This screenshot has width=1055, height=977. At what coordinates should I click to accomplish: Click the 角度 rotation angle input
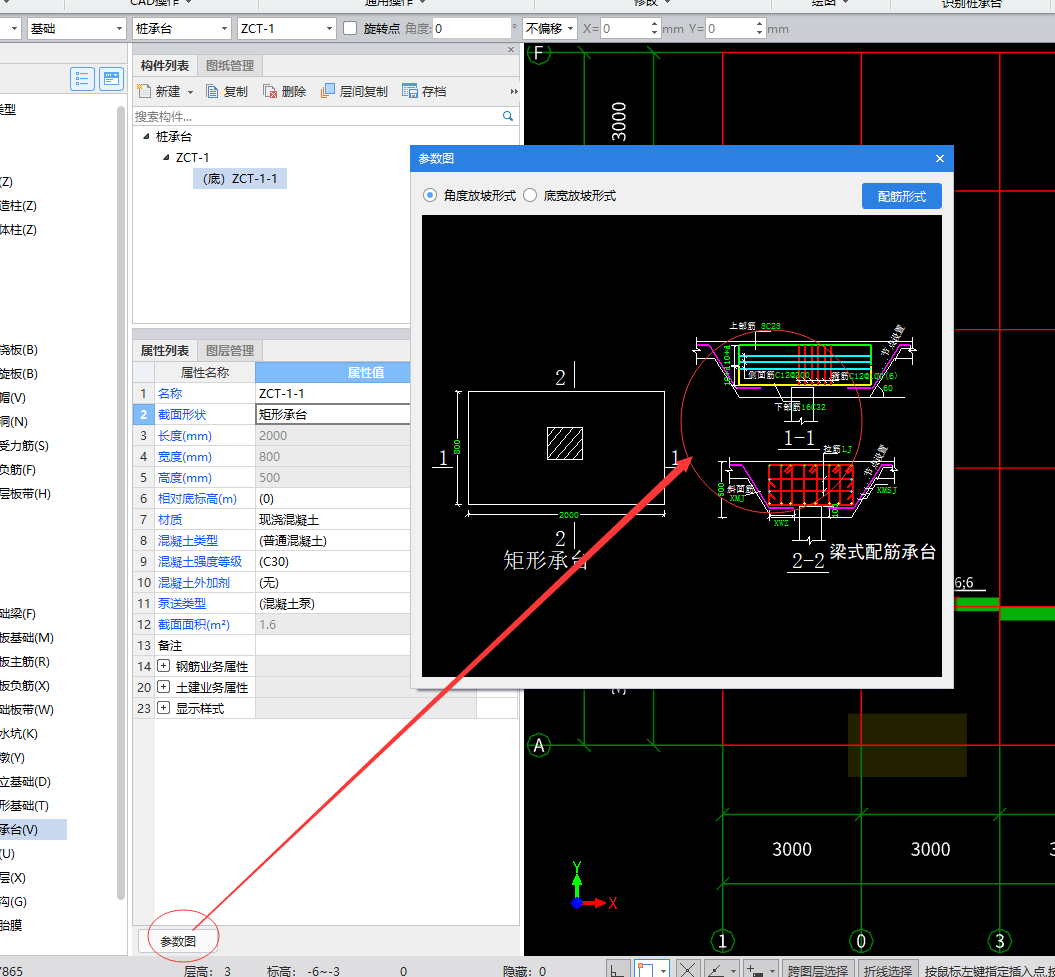[472, 29]
